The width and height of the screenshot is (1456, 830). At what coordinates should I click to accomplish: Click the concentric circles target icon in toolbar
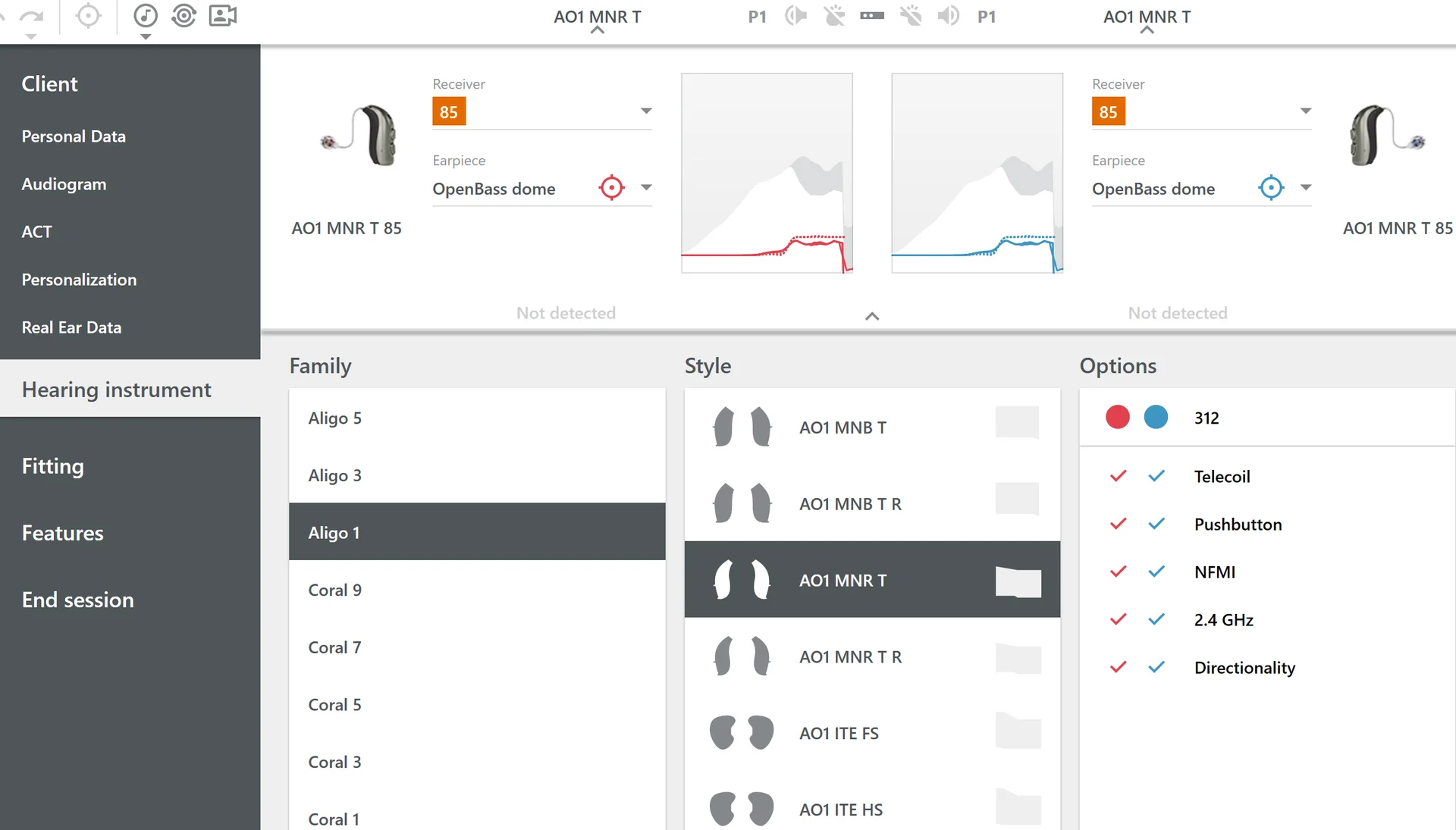click(184, 16)
